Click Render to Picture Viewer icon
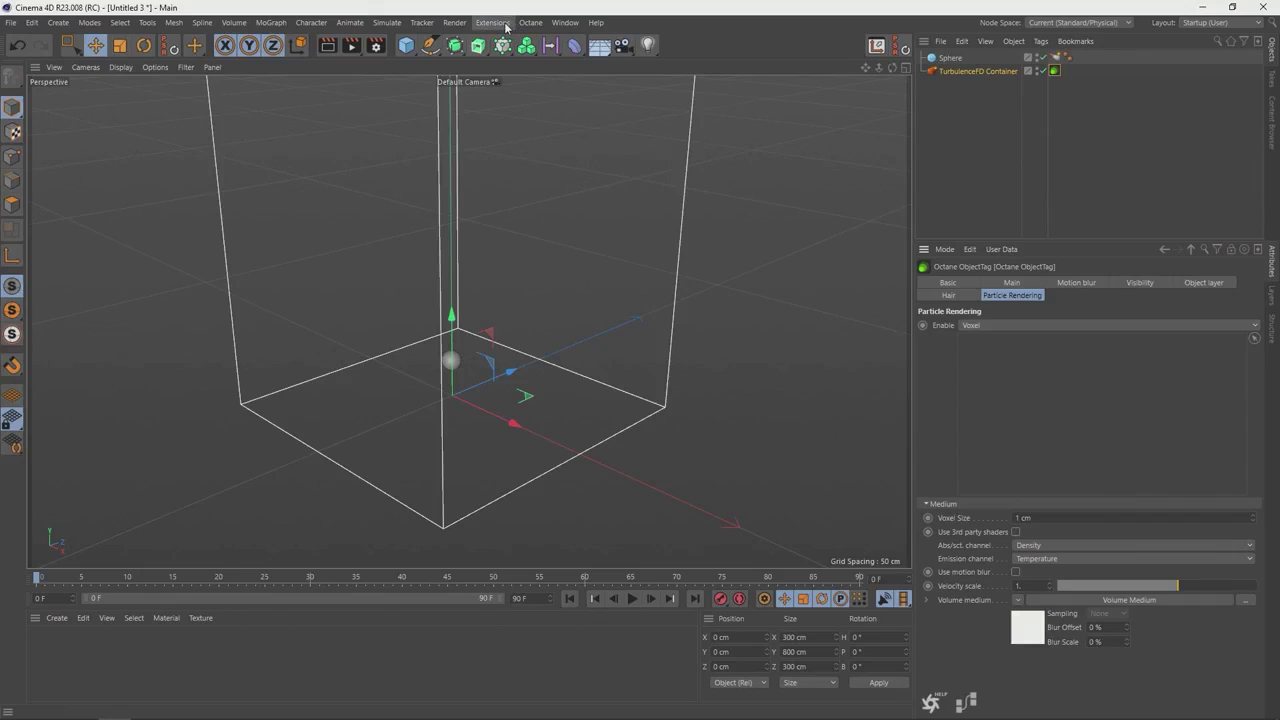 coord(351,45)
